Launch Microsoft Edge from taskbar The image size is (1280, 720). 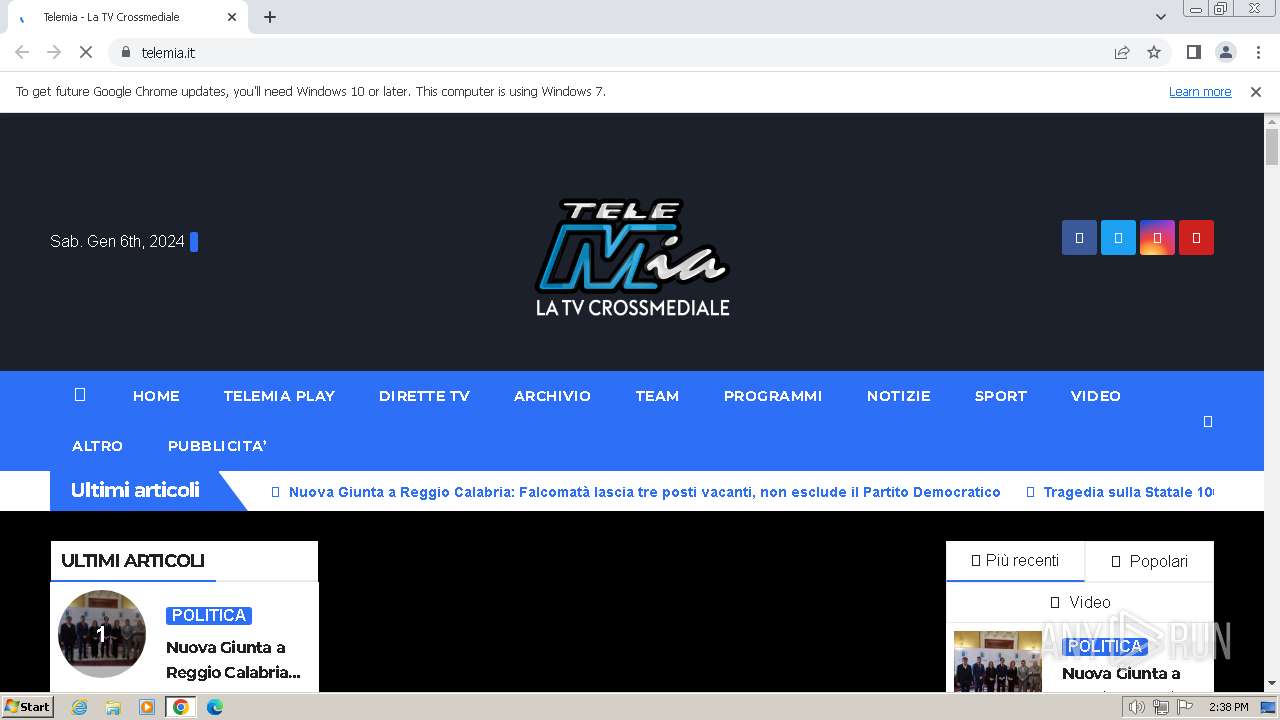pyautogui.click(x=214, y=707)
